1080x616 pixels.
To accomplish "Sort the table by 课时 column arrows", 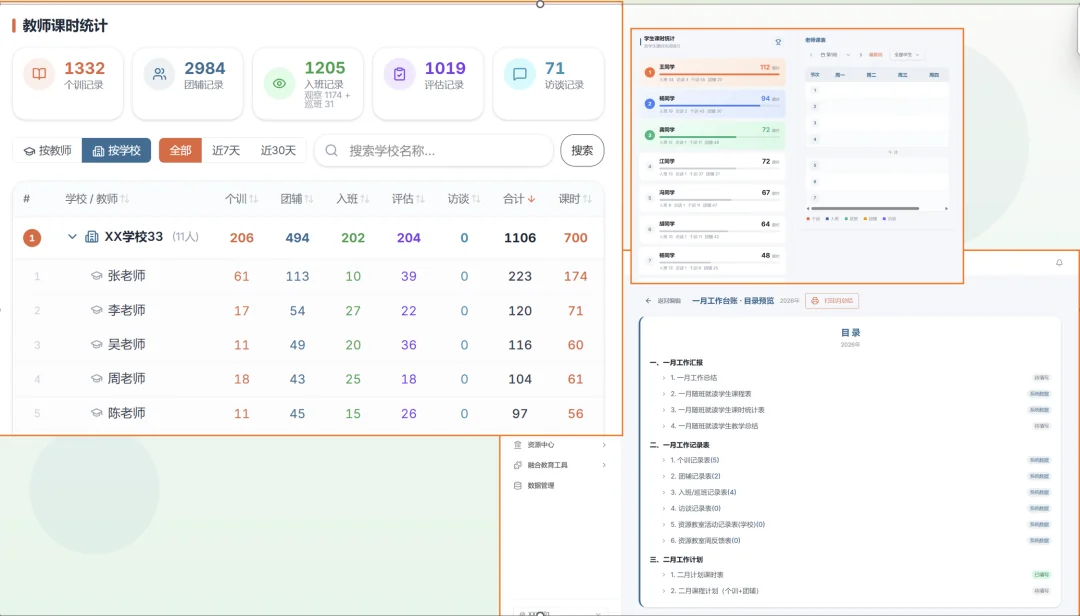I will click(587, 199).
